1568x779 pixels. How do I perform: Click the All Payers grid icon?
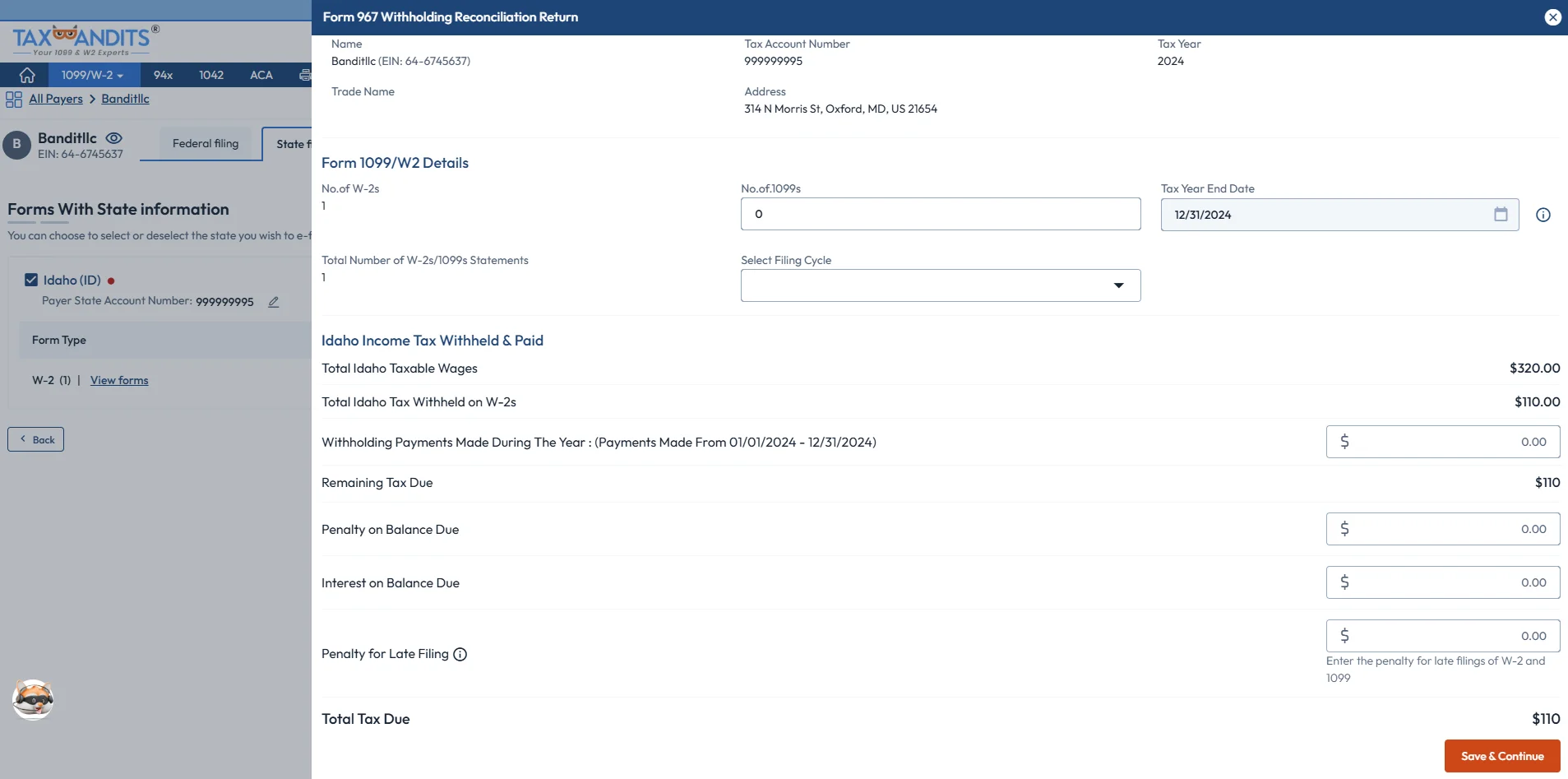coord(14,100)
